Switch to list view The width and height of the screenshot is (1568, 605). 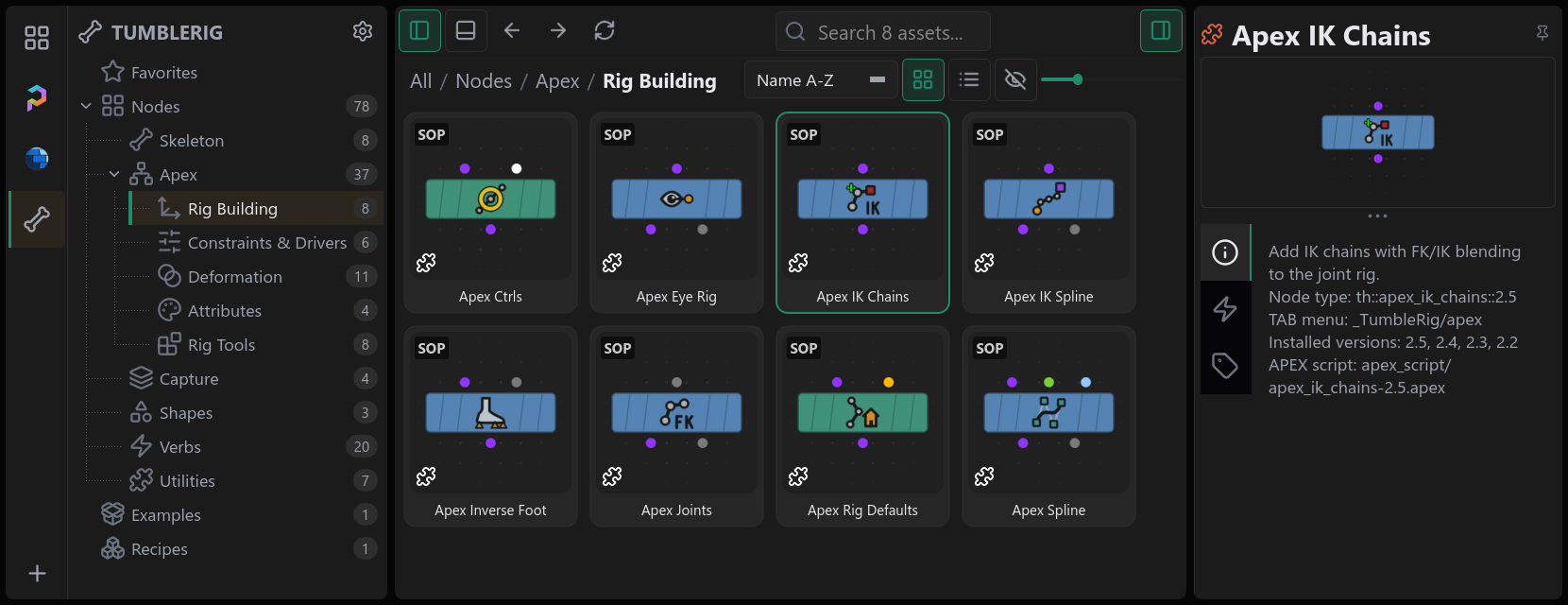(x=969, y=80)
